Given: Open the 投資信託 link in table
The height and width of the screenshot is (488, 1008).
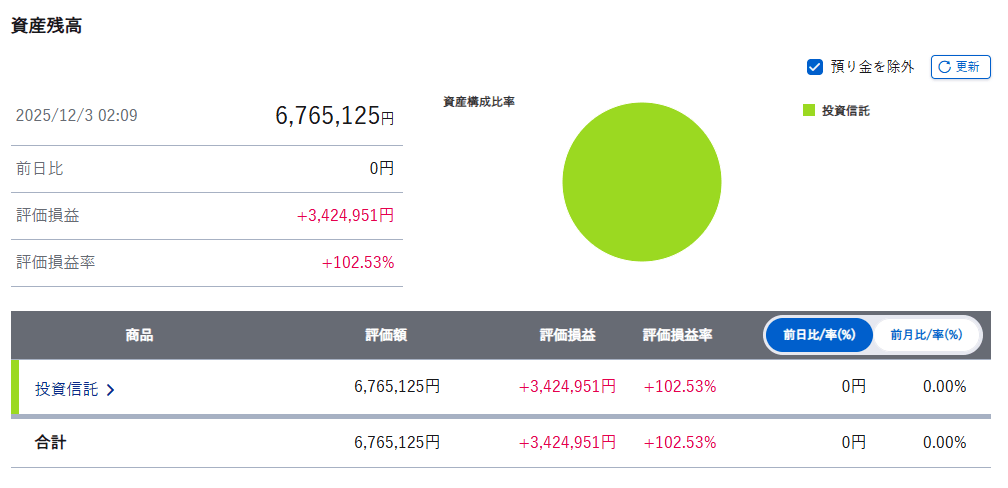Looking at the screenshot, I should [x=66, y=388].
